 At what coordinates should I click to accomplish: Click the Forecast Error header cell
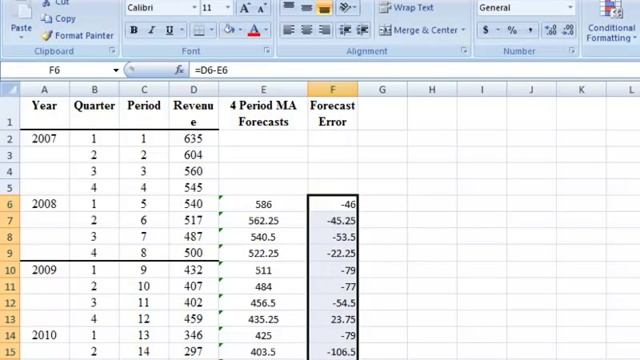click(333, 113)
